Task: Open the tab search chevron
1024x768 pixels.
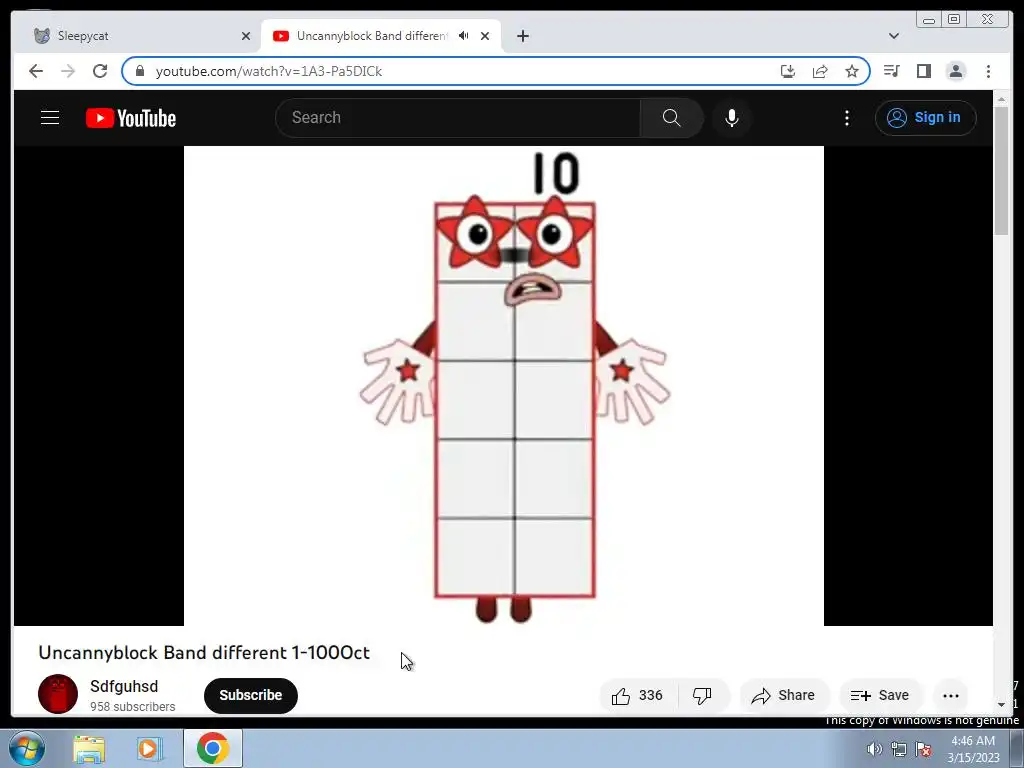Action: [894, 36]
